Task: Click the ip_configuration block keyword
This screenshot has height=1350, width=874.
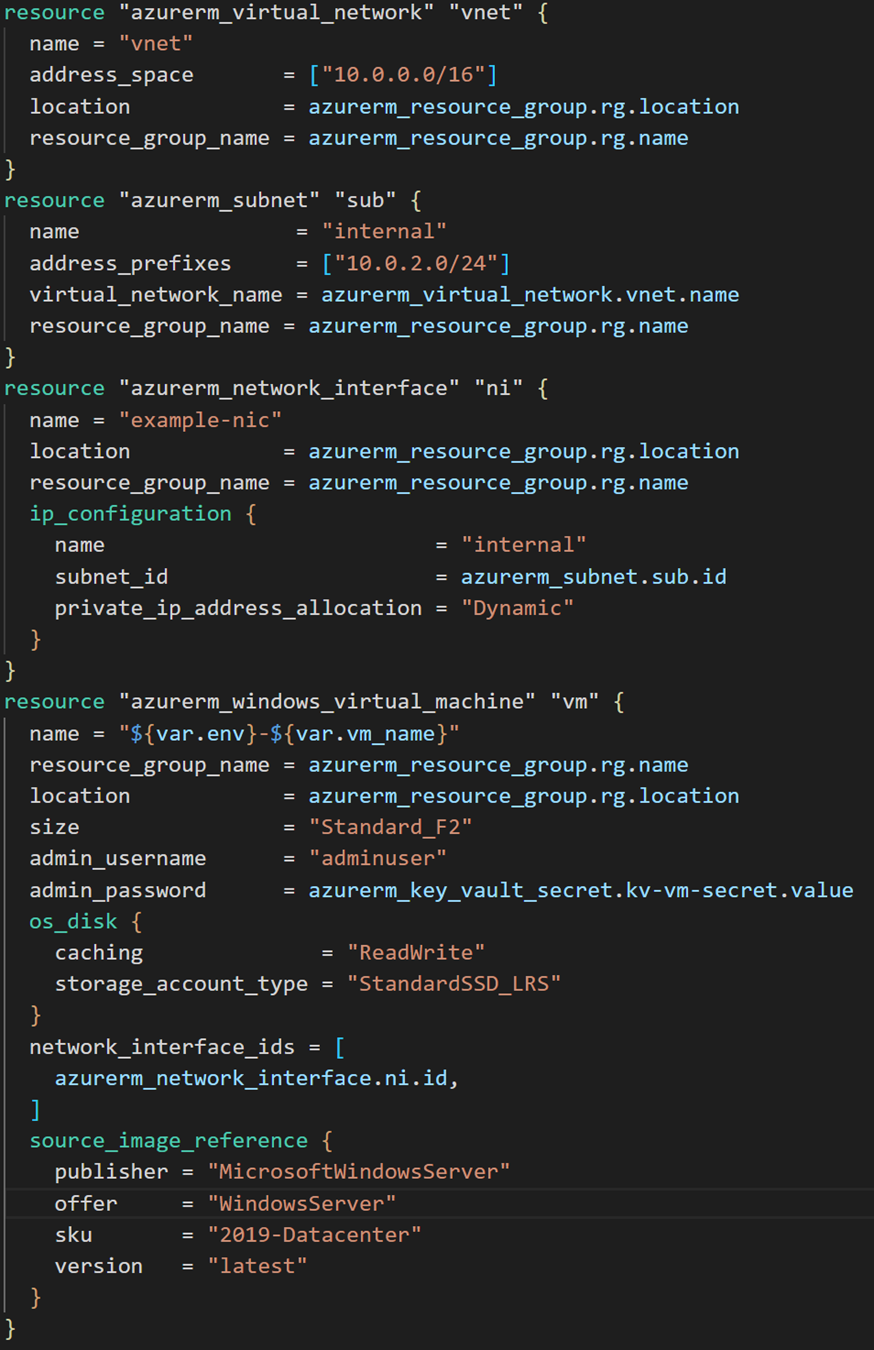Action: click(130, 514)
